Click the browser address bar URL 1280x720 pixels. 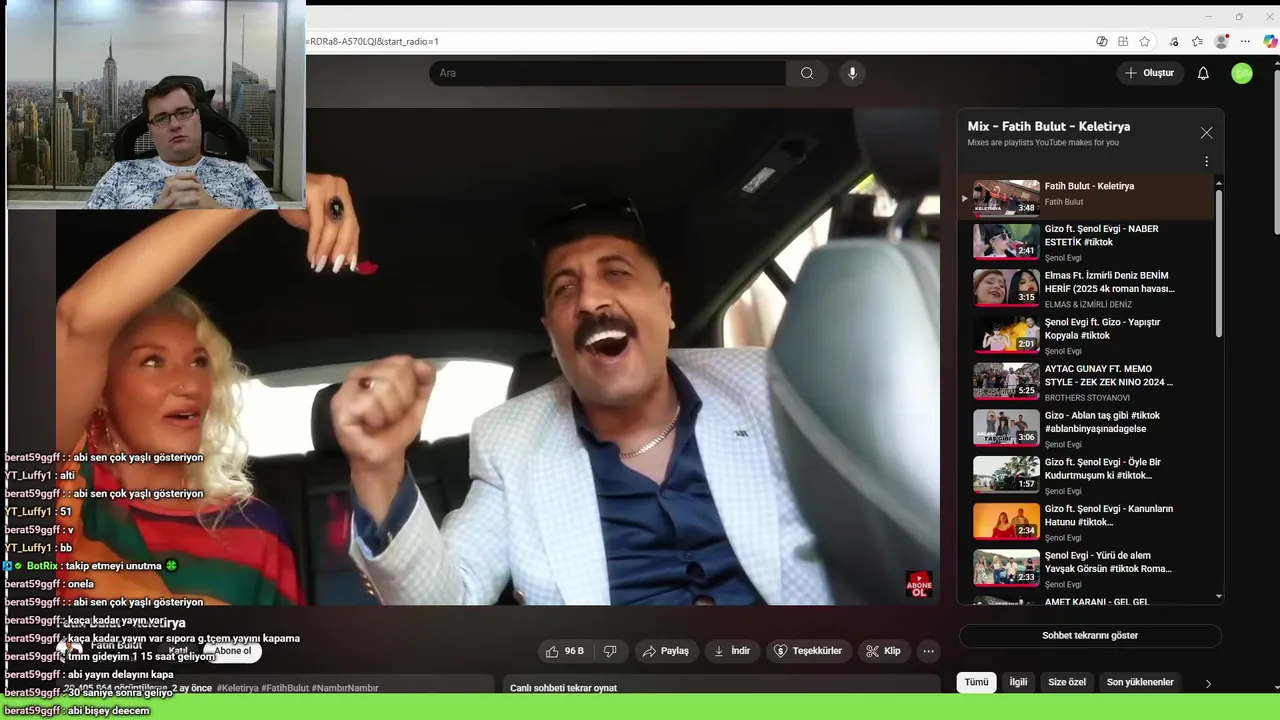(373, 42)
